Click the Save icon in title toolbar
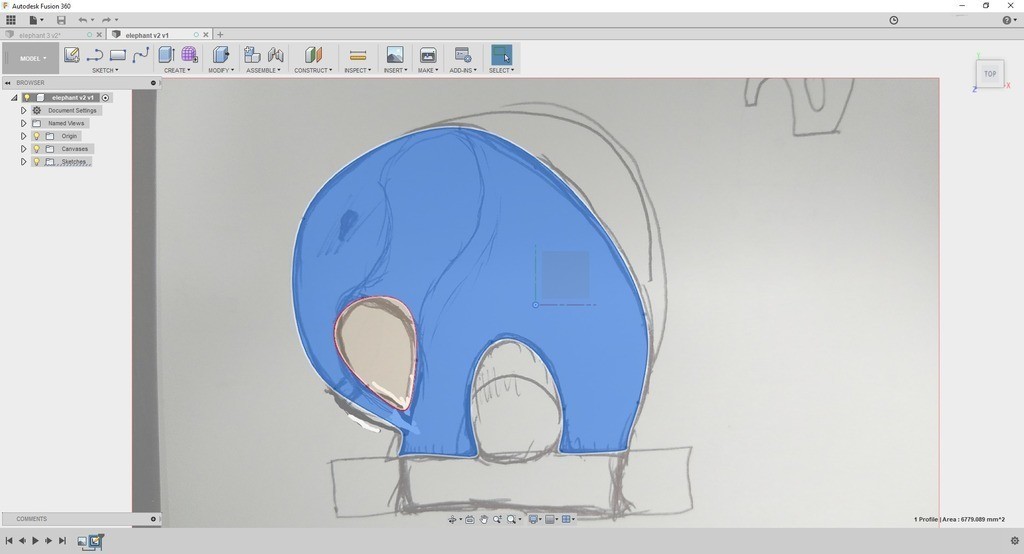 [61, 20]
